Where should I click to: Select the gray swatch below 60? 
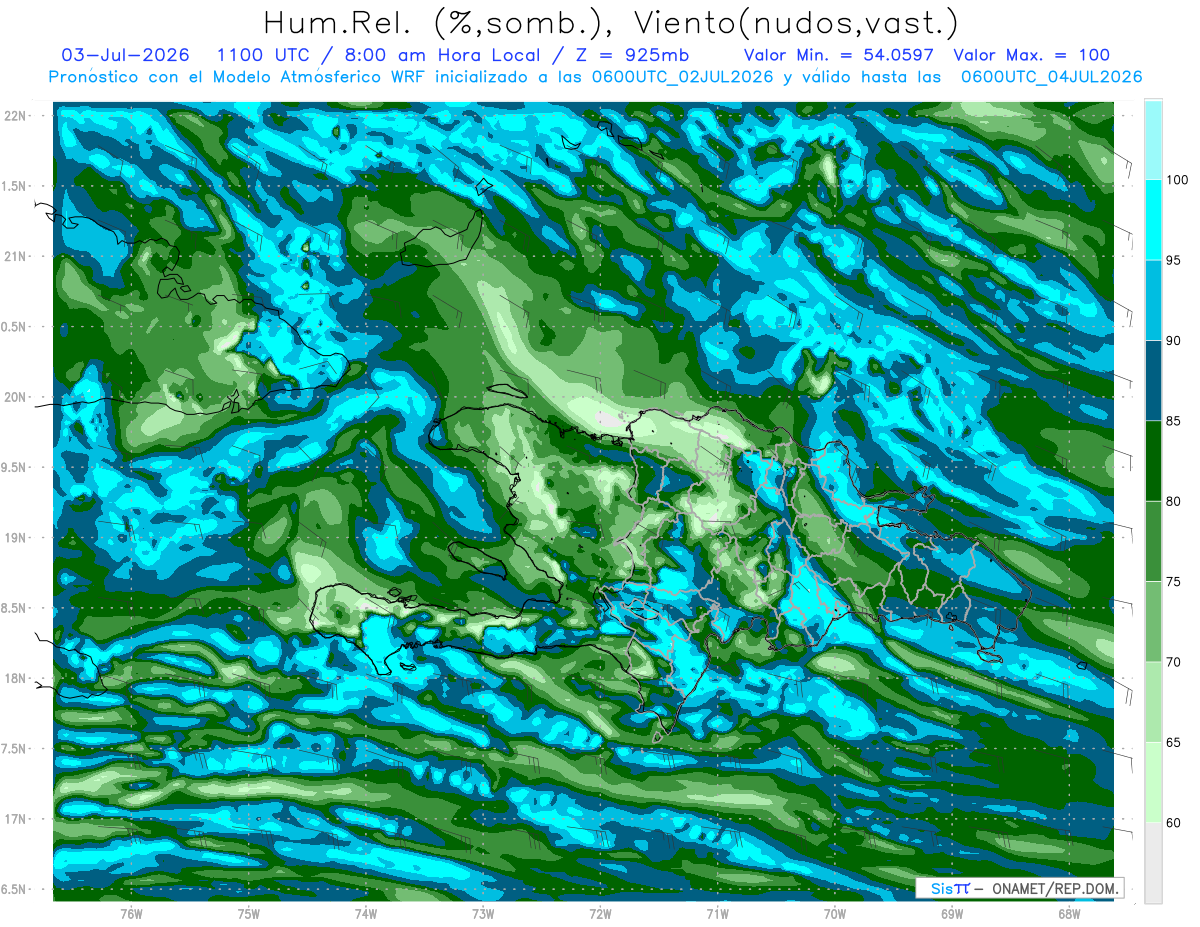click(1153, 863)
